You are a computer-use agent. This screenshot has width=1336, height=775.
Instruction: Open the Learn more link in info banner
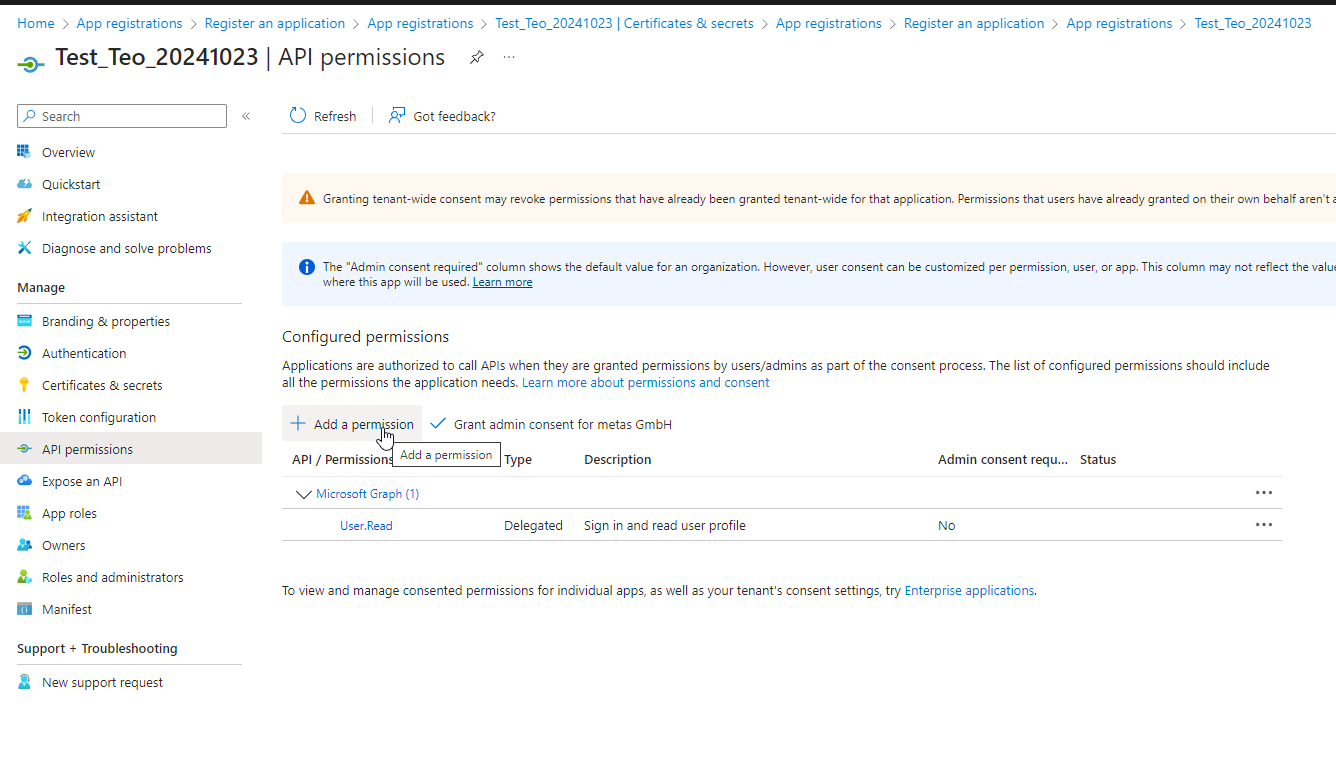(x=502, y=282)
